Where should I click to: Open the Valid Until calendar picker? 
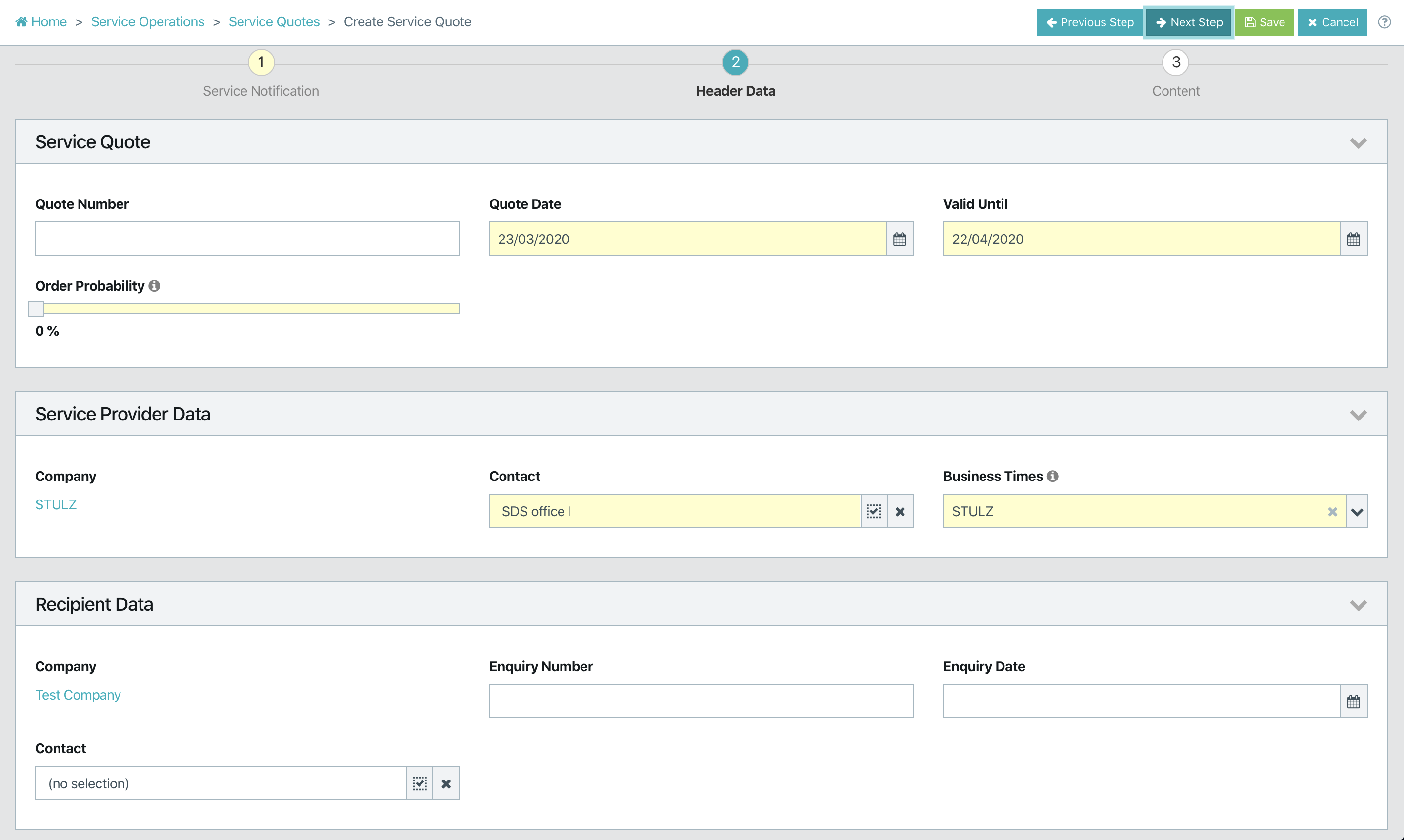[1353, 239]
